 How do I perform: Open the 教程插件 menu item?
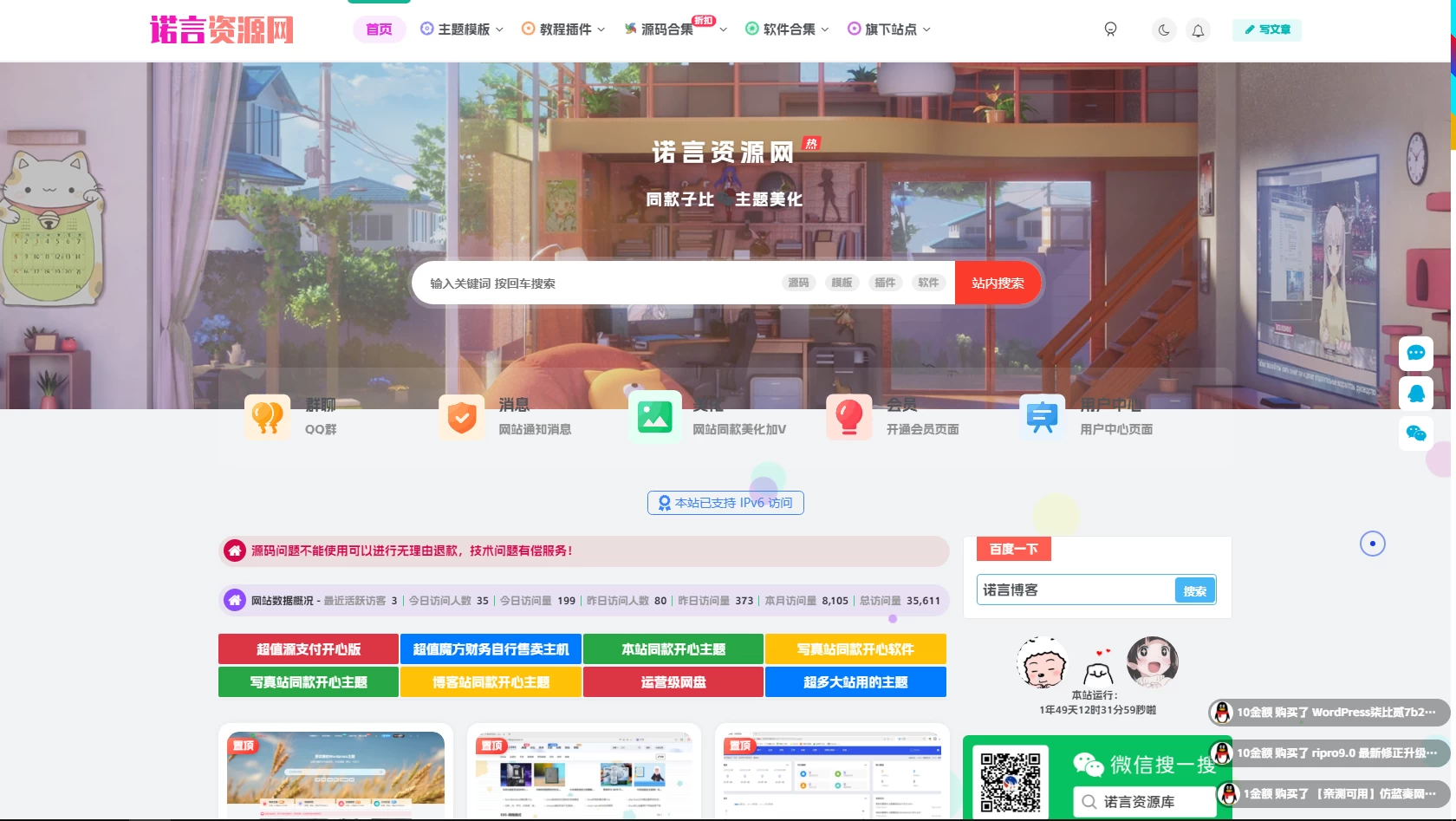pos(562,29)
